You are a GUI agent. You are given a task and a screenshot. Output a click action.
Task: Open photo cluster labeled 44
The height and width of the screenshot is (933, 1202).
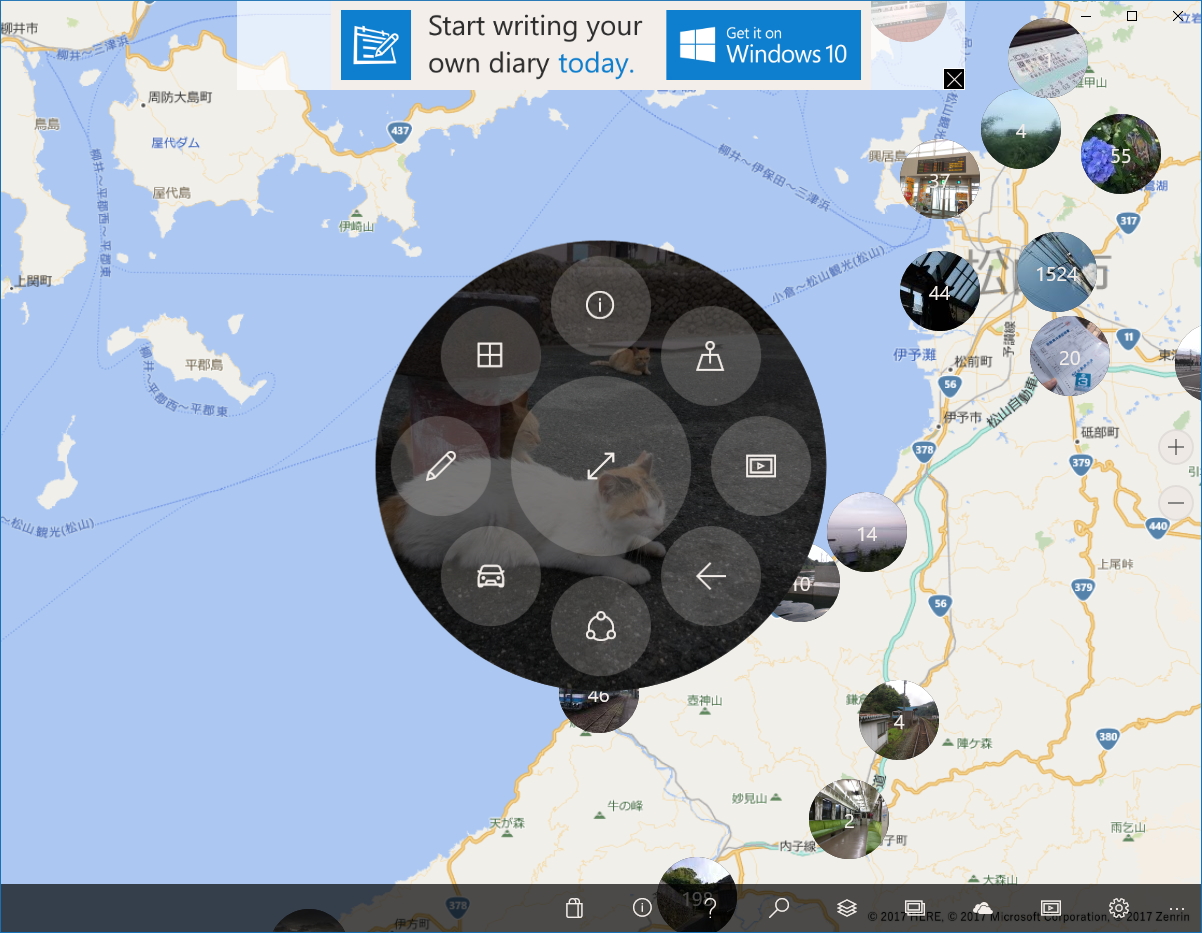[939, 292]
